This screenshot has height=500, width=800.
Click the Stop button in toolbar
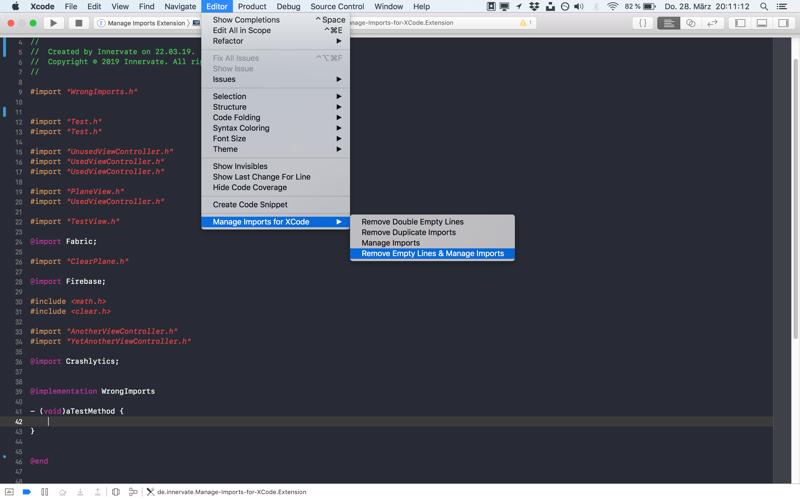[x=79, y=23]
